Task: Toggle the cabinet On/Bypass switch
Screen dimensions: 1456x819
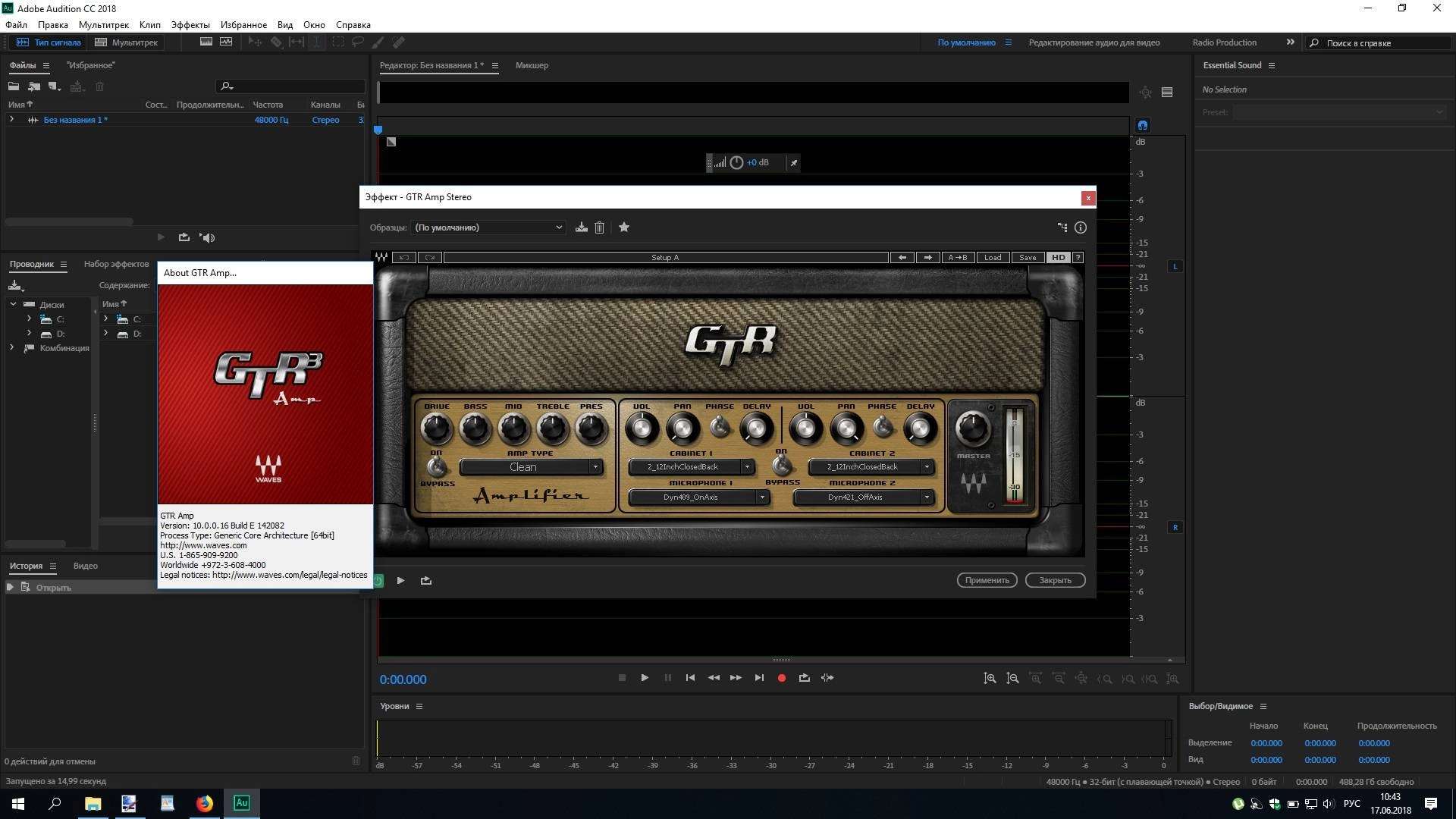Action: (x=782, y=465)
